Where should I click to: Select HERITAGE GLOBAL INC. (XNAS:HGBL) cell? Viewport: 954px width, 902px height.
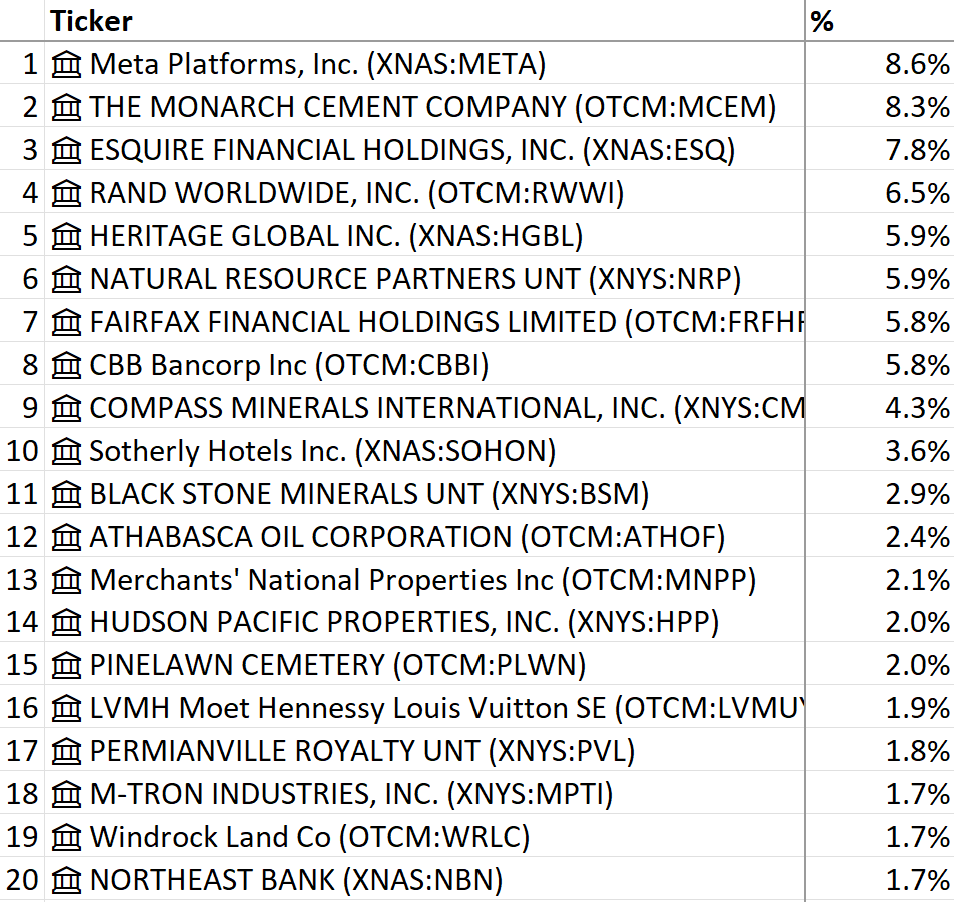[x=425, y=236]
